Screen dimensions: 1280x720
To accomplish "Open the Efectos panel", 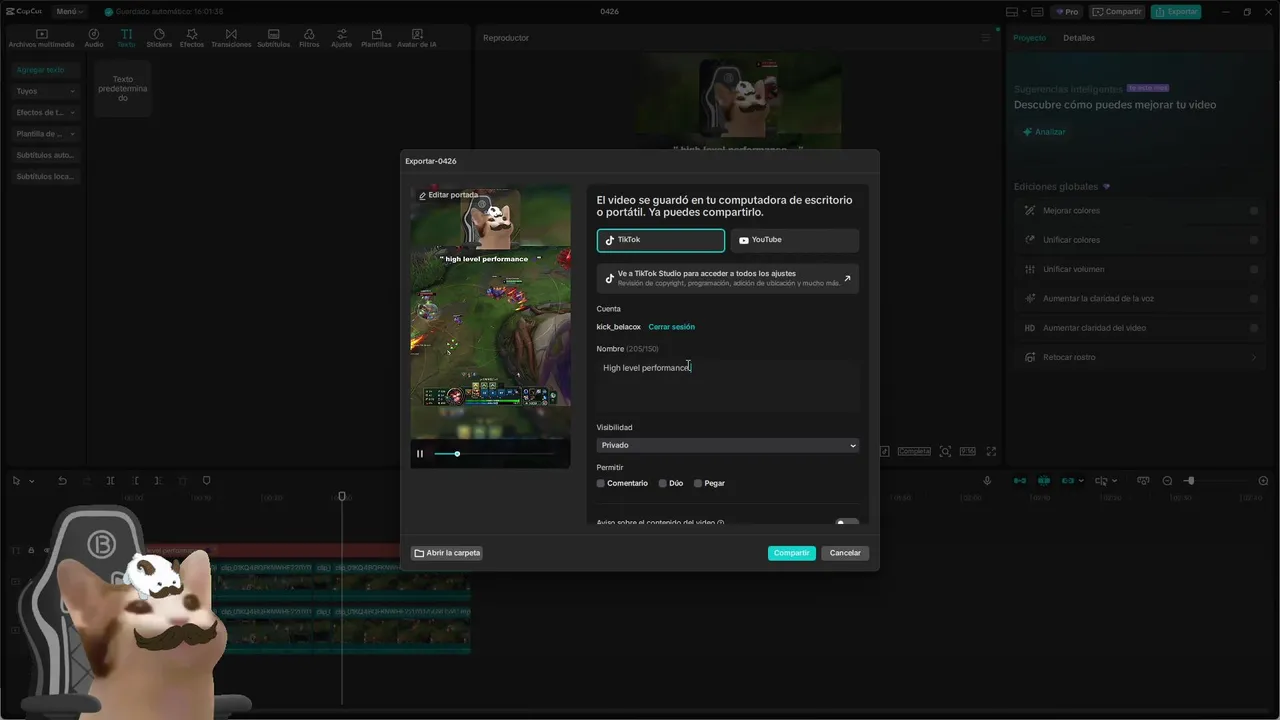I will (x=192, y=39).
